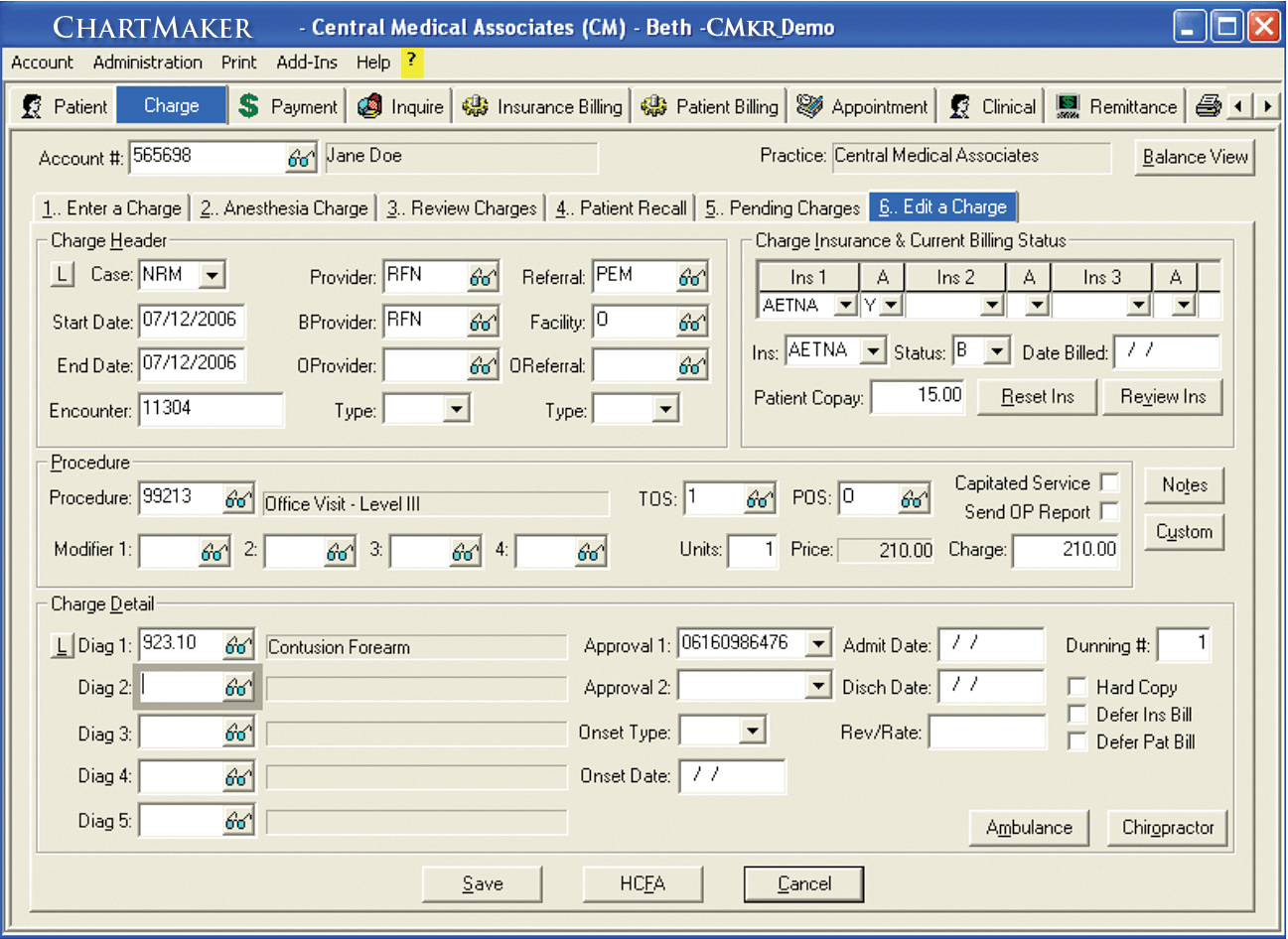Image resolution: width=1288 pixels, height=939 pixels.
Task: Switch to the Review Charges tab
Action: (463, 208)
